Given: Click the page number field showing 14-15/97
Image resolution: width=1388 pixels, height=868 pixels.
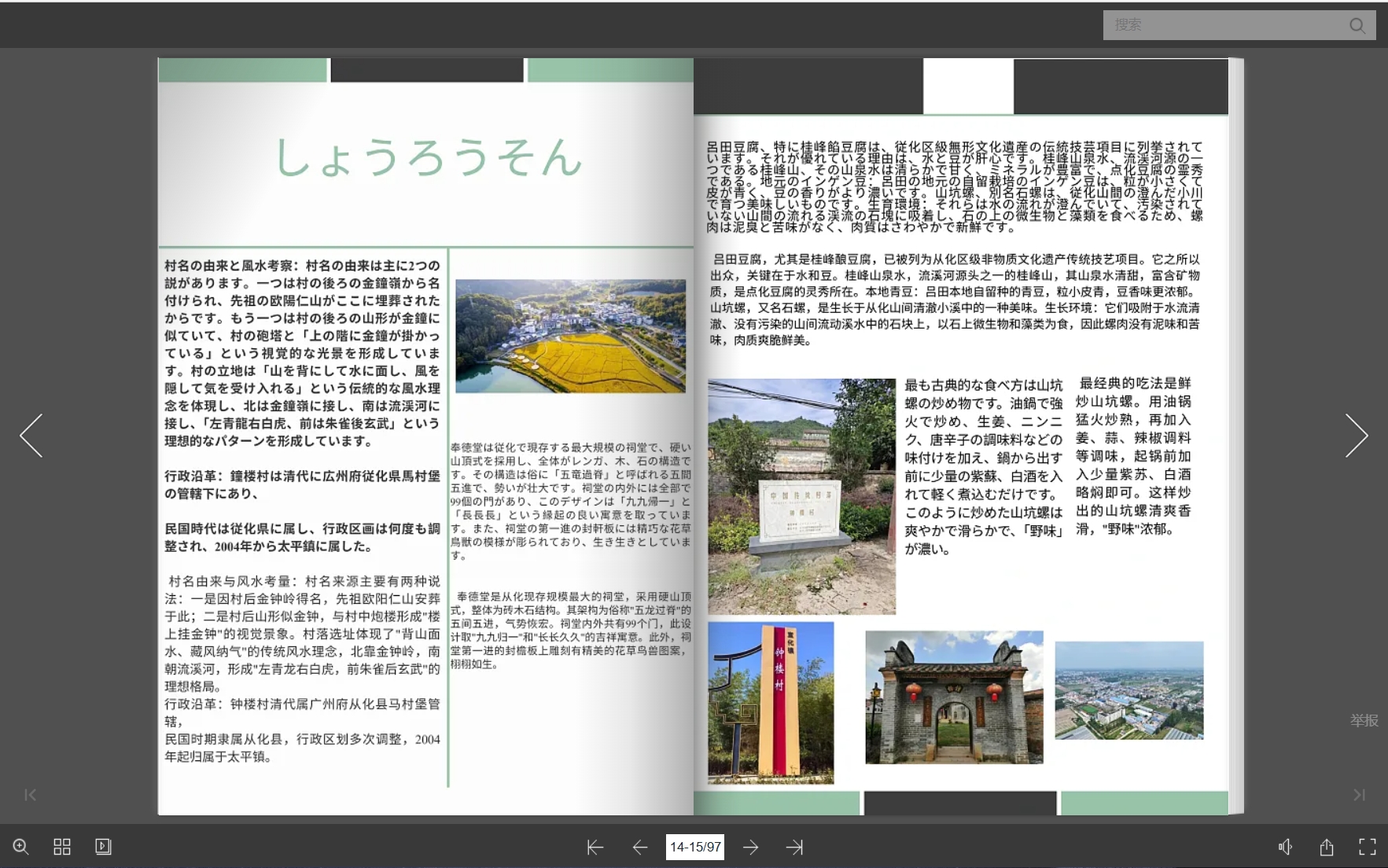Looking at the screenshot, I should click(x=695, y=847).
